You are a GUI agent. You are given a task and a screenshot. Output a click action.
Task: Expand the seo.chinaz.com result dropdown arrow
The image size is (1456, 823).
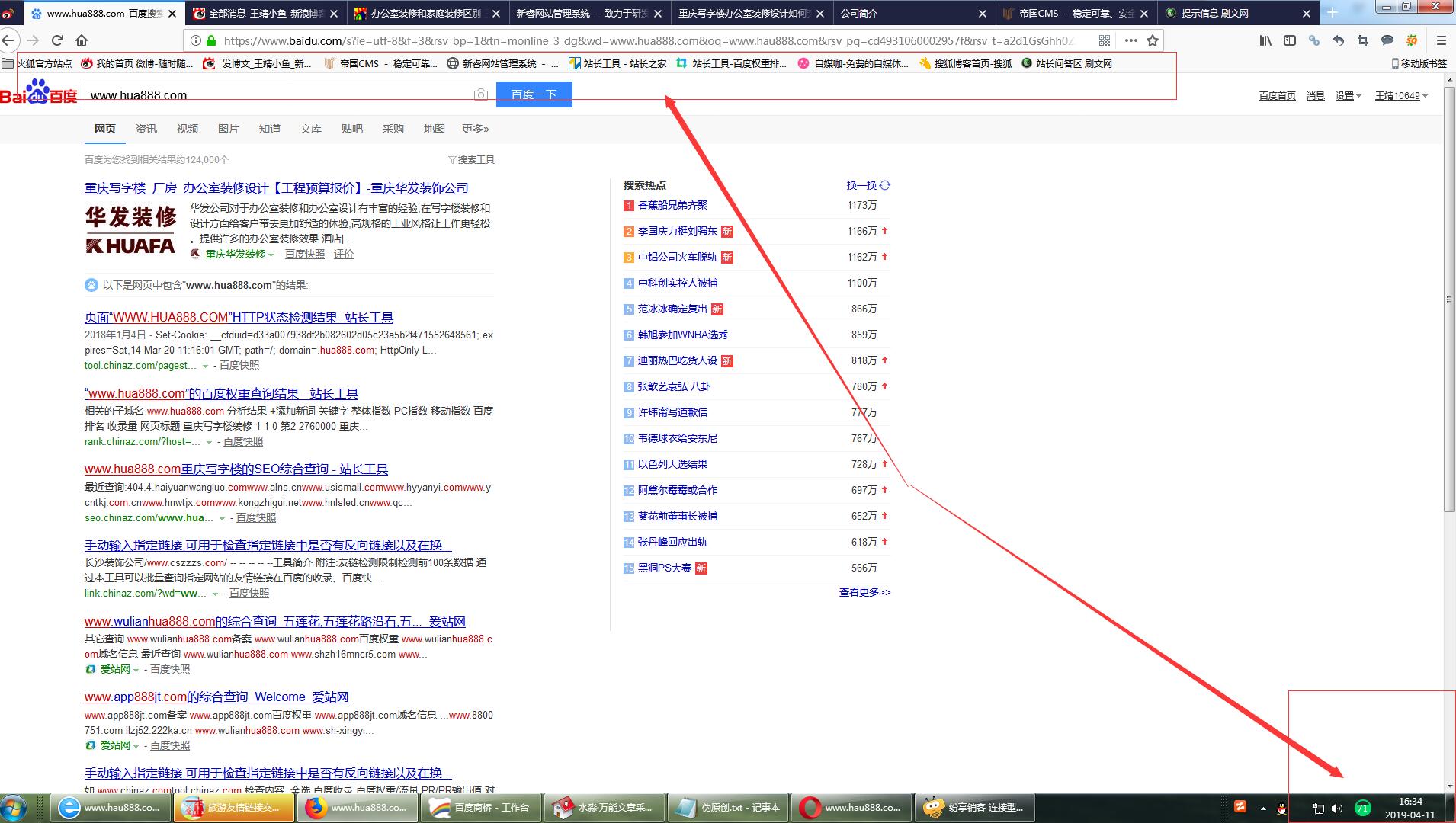(x=222, y=518)
